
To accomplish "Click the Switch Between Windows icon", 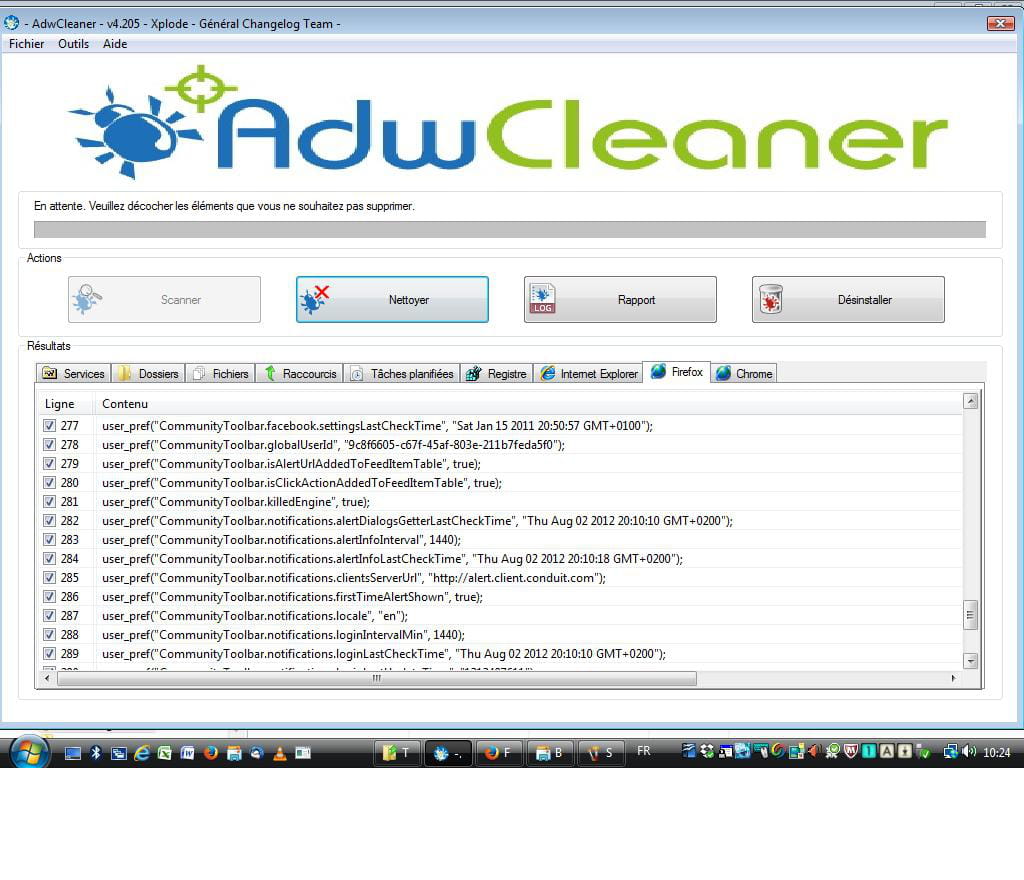I will point(119,753).
